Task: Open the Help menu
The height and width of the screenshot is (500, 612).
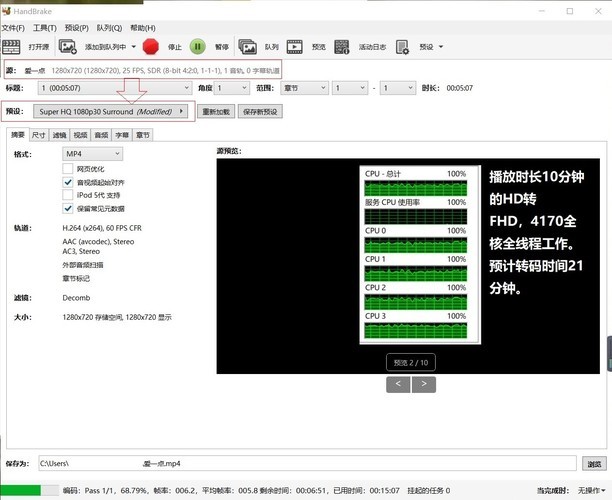Action: 142,28
